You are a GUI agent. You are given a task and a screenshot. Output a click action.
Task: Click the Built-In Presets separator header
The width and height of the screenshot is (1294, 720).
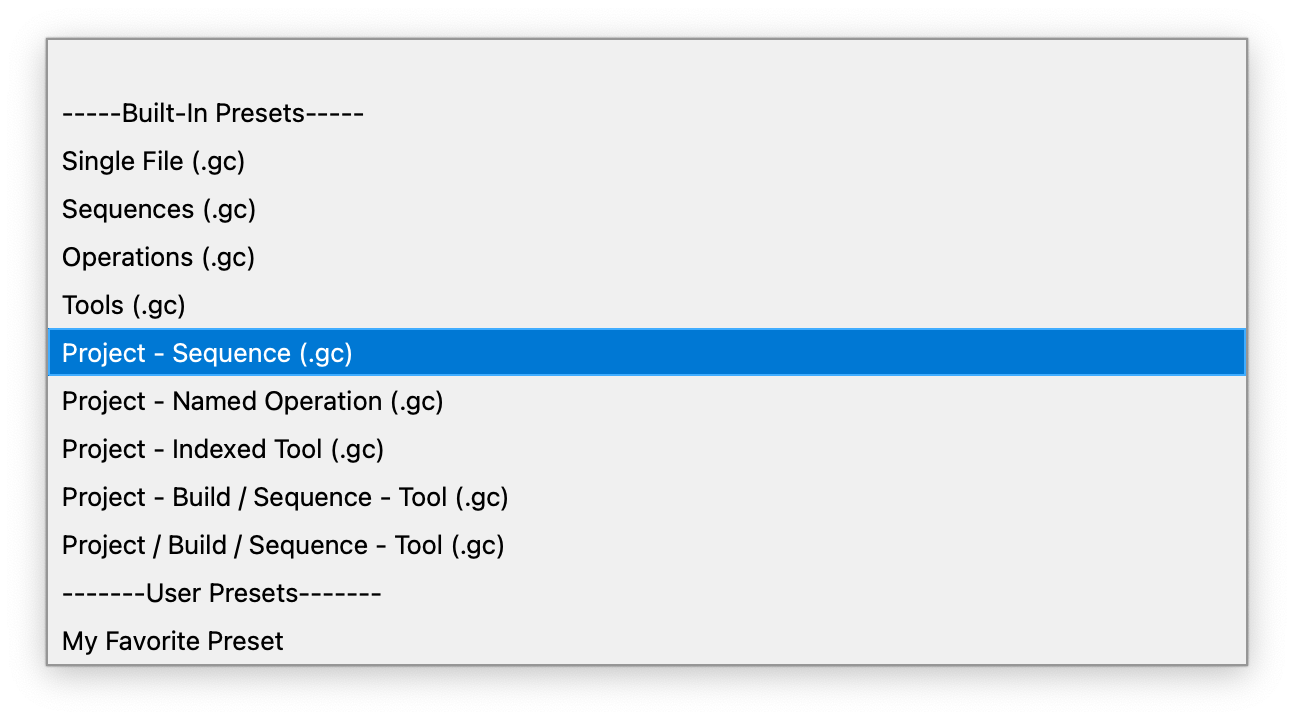pyautogui.click(x=213, y=113)
